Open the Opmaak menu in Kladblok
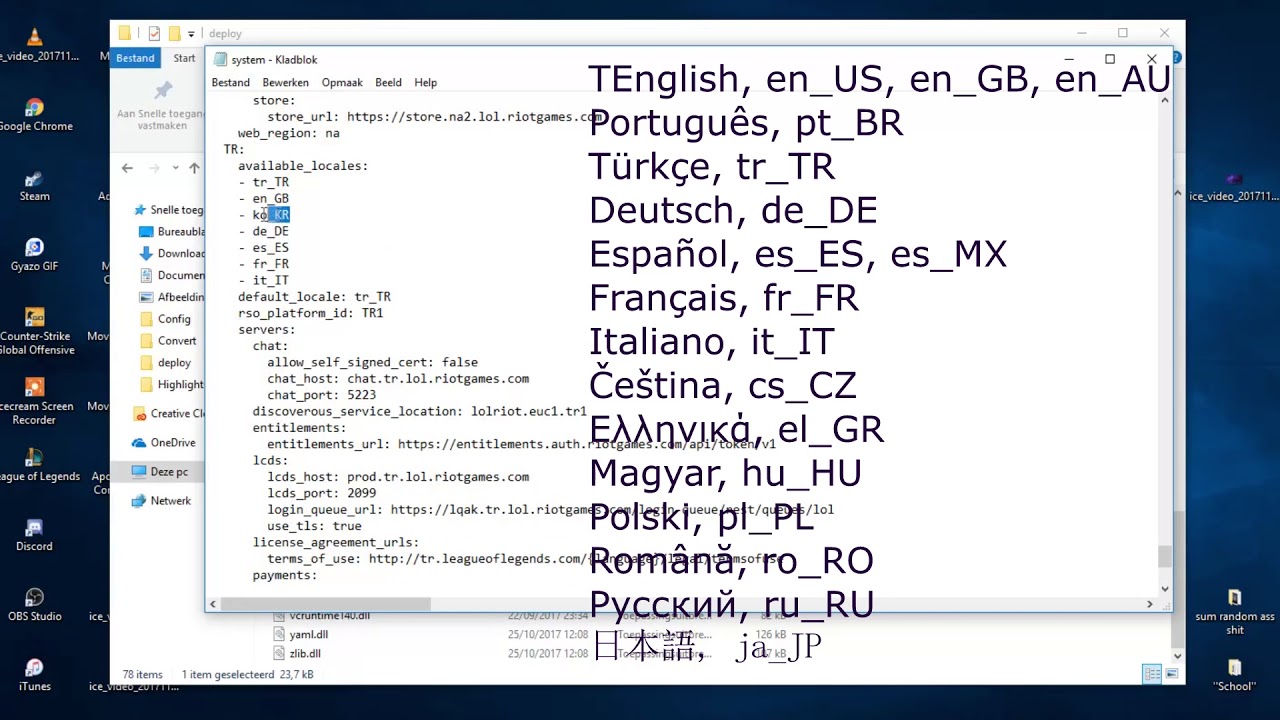This screenshot has width=1280, height=720. coord(342,82)
